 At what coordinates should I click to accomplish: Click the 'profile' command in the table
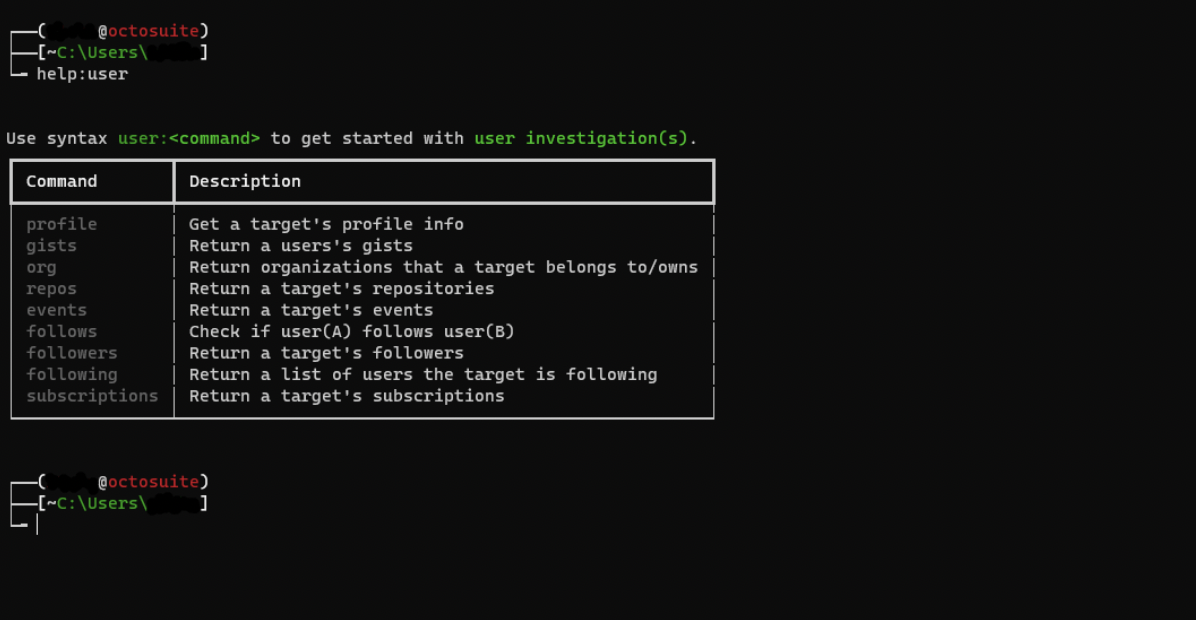[x=62, y=224]
